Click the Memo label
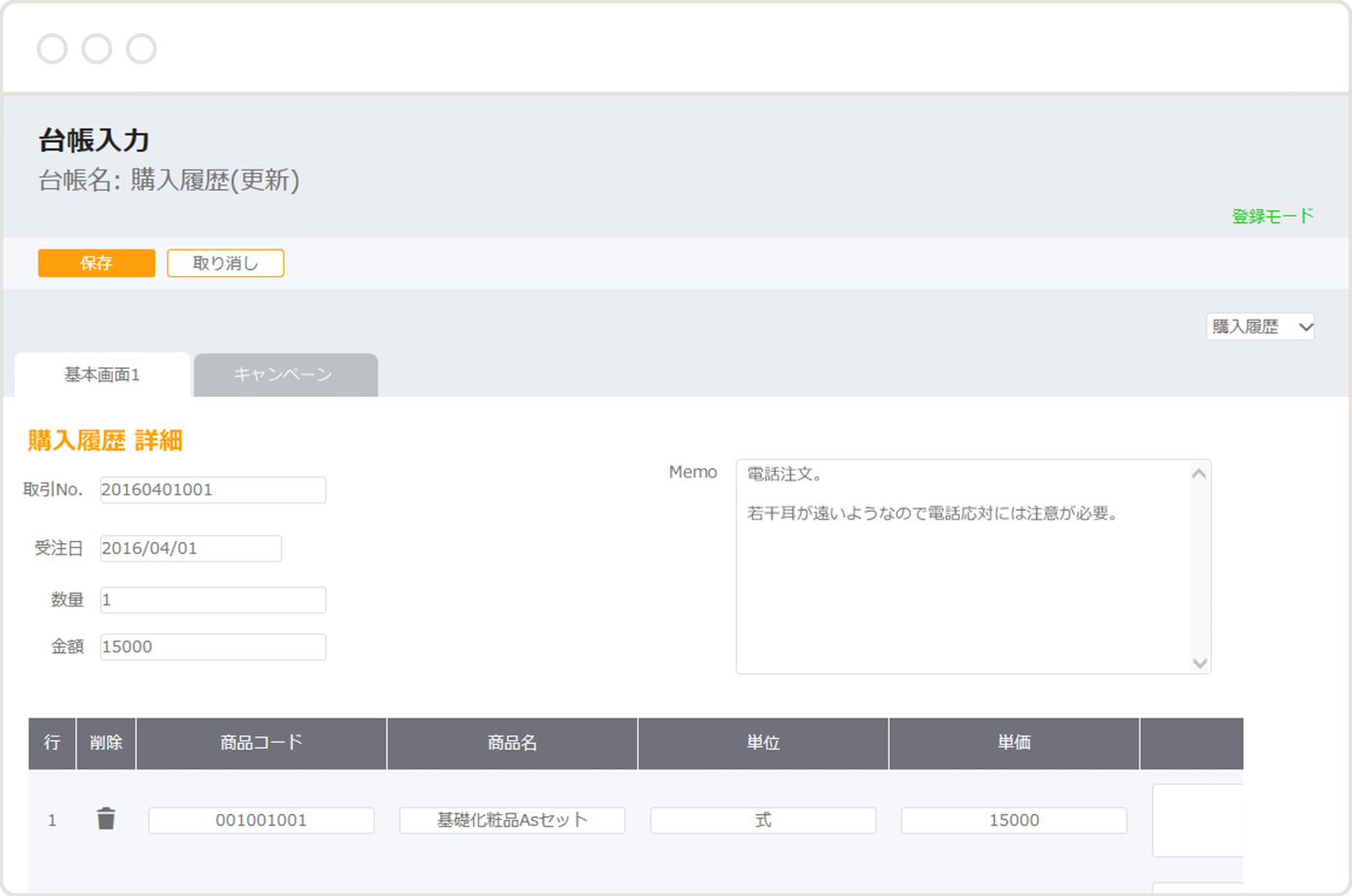Screen dimensions: 1352x896 [693, 472]
